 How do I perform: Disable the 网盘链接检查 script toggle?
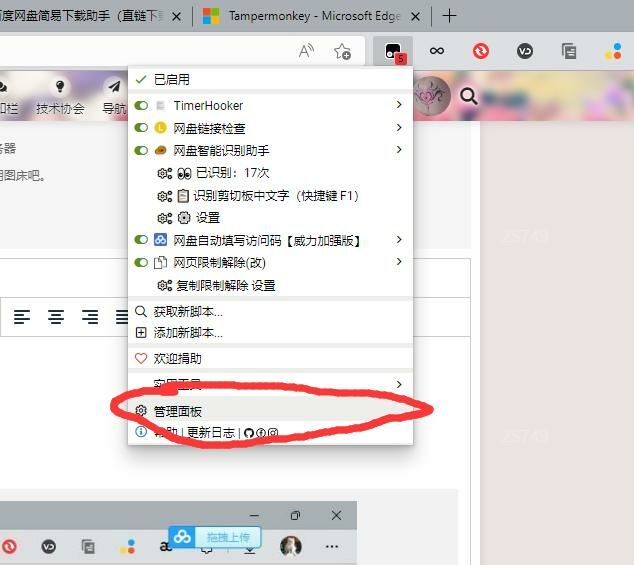(x=141, y=128)
